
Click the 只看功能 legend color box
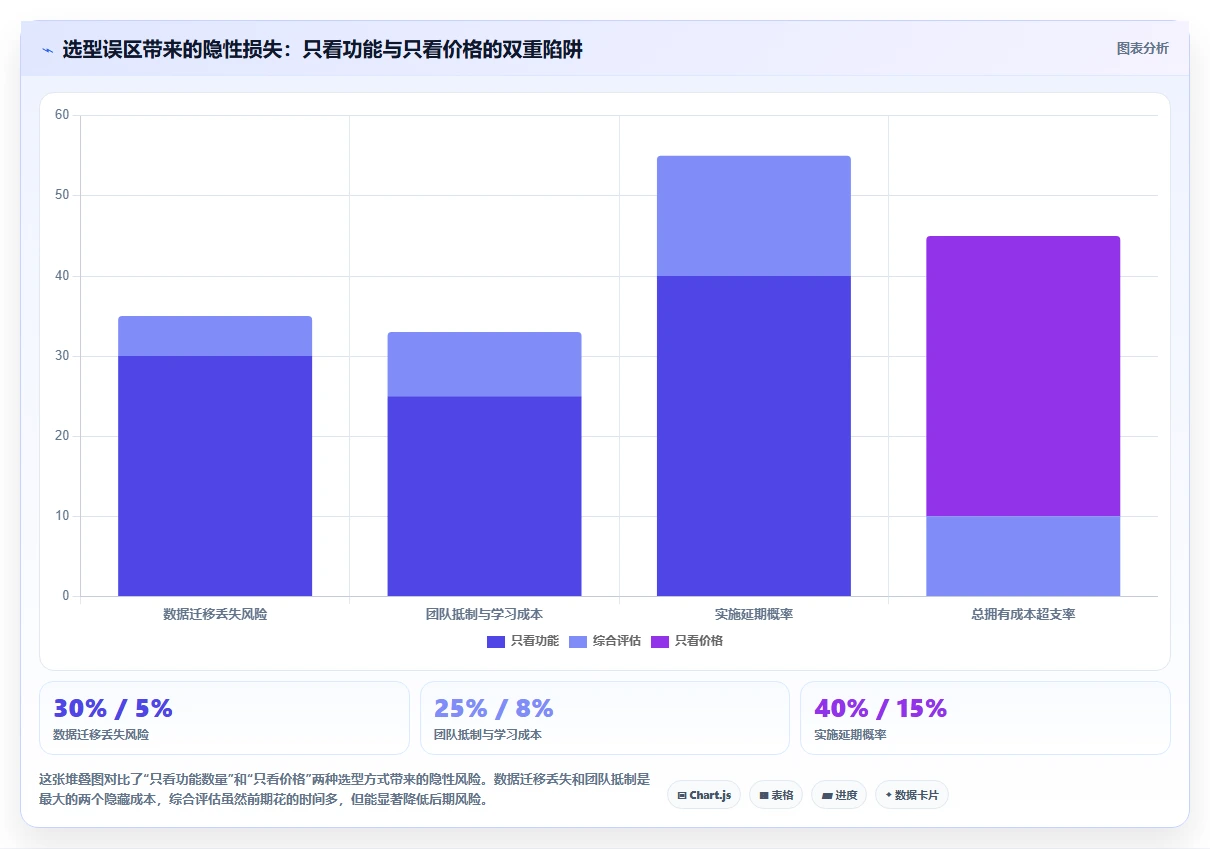pyautogui.click(x=496, y=641)
